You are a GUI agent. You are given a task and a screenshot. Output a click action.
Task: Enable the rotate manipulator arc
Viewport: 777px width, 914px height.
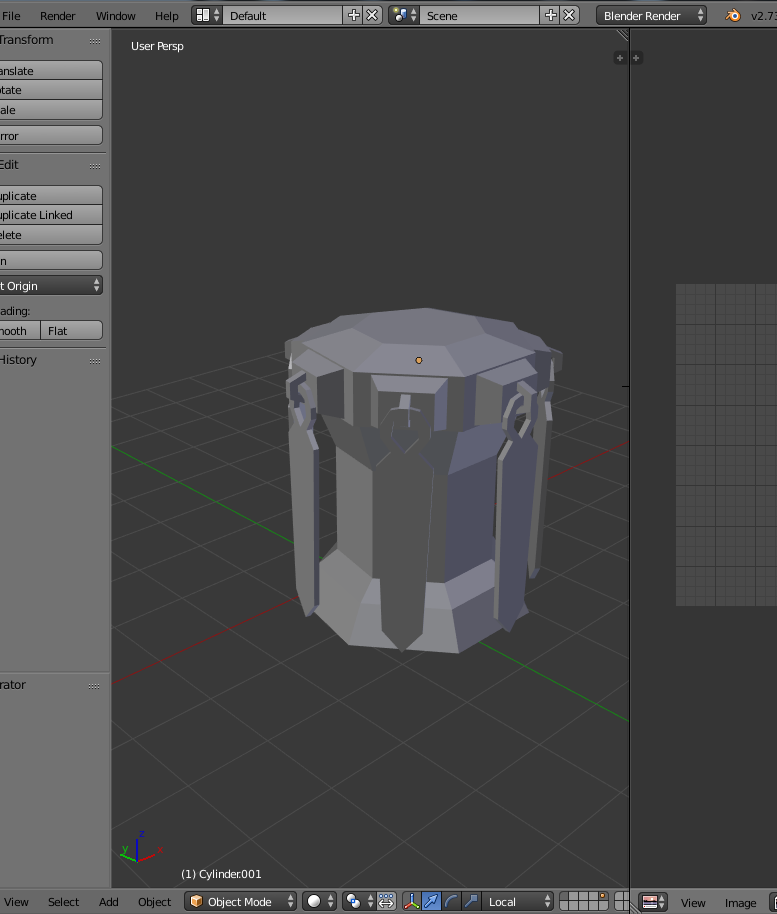pos(451,901)
